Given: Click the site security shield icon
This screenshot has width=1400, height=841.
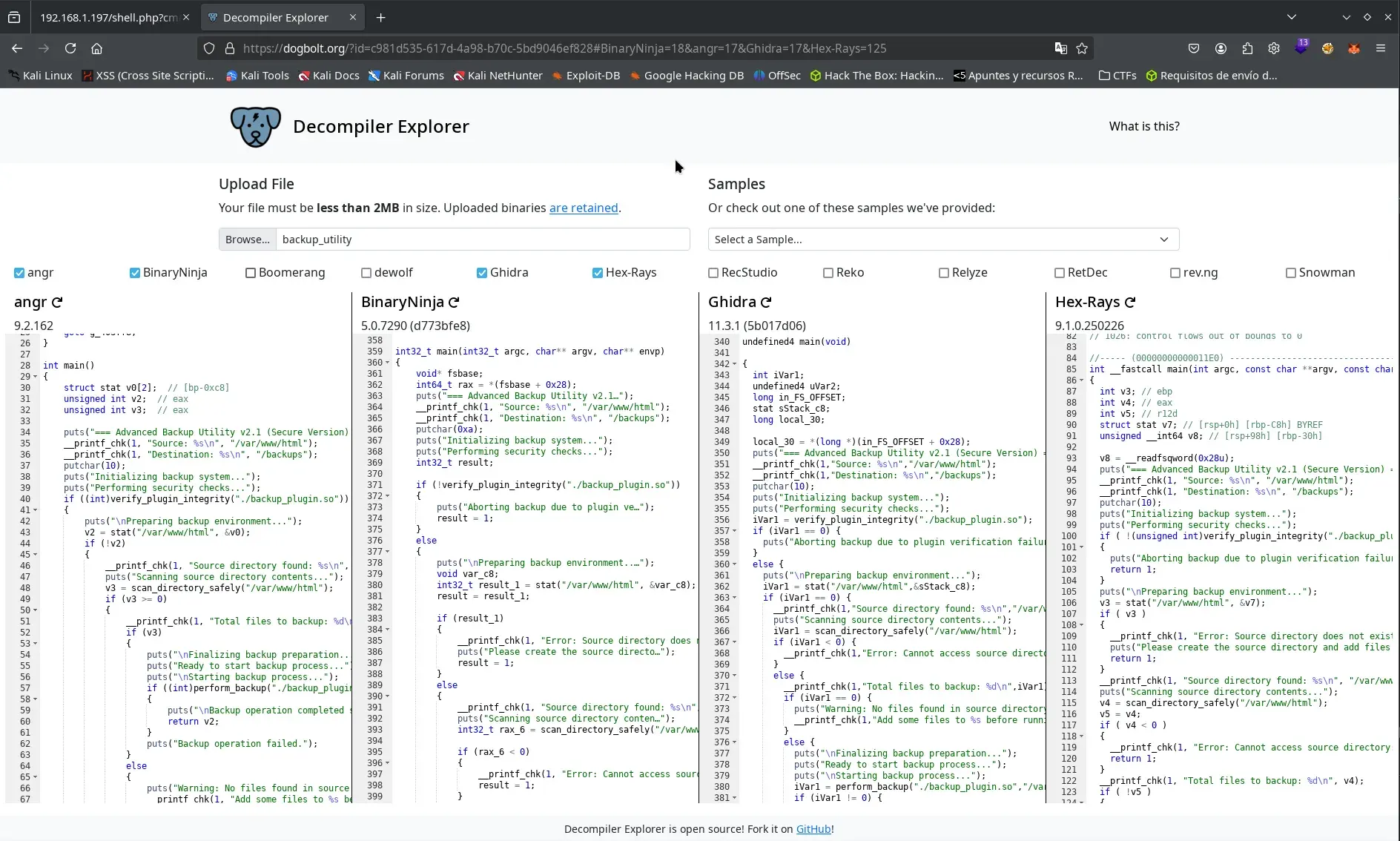Looking at the screenshot, I should 209,48.
